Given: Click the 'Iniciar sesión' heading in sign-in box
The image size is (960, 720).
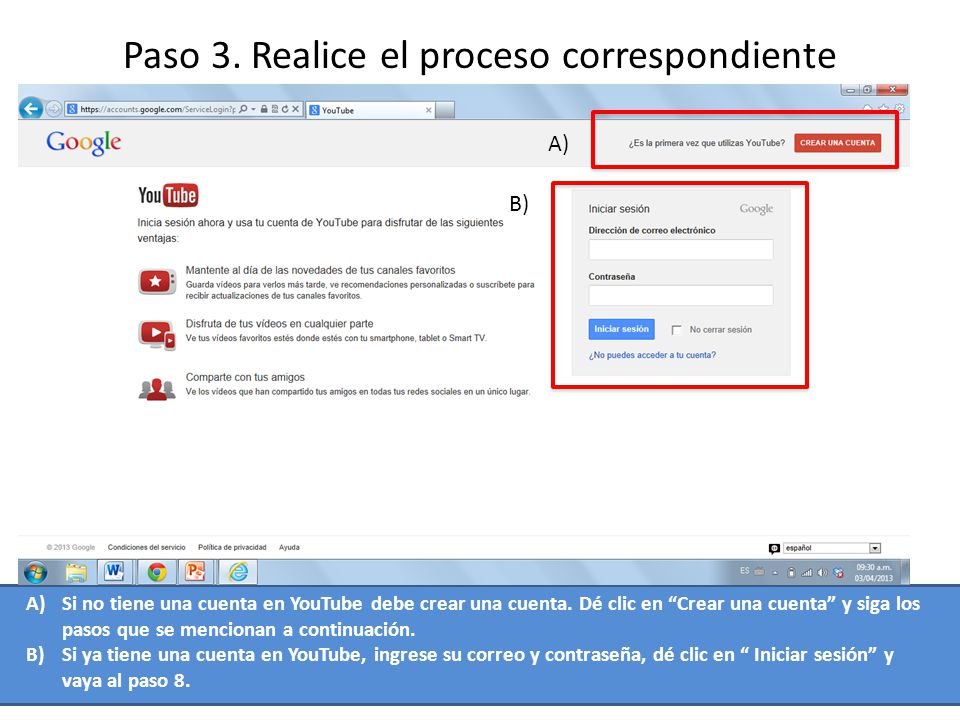Looking at the screenshot, I should click(619, 209).
